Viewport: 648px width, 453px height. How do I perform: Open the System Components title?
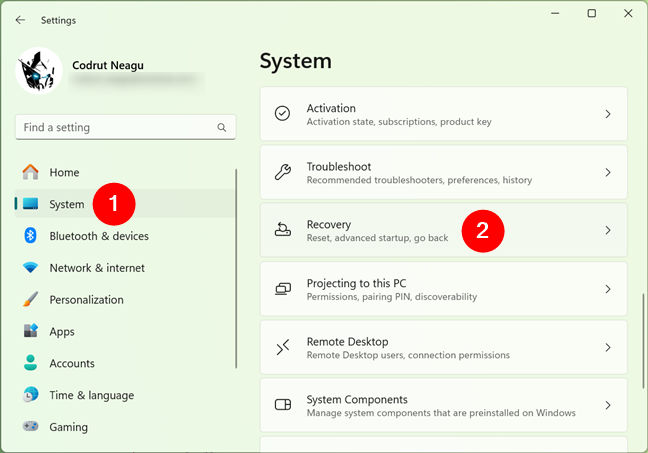click(x=357, y=400)
